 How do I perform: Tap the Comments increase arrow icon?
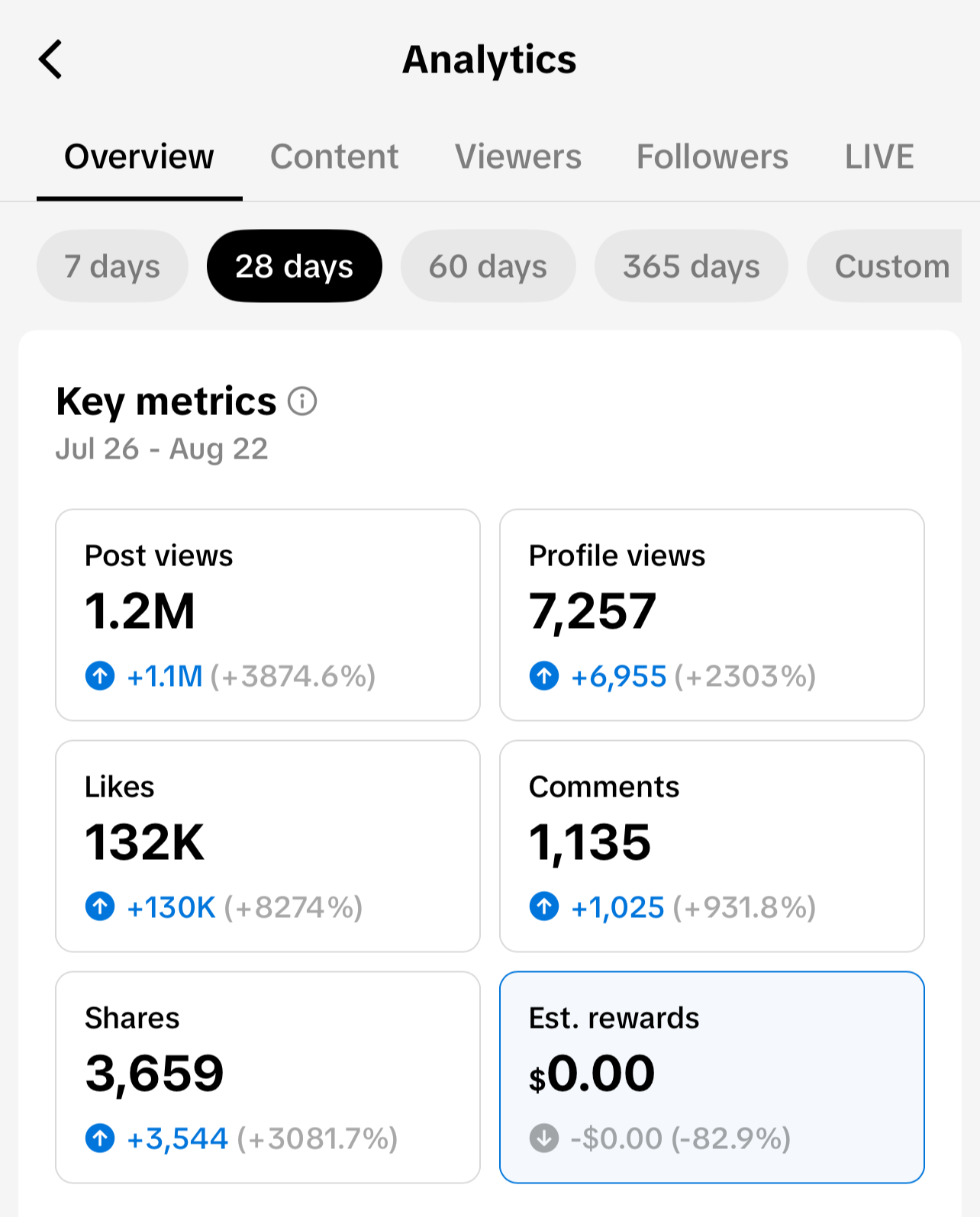tap(544, 906)
